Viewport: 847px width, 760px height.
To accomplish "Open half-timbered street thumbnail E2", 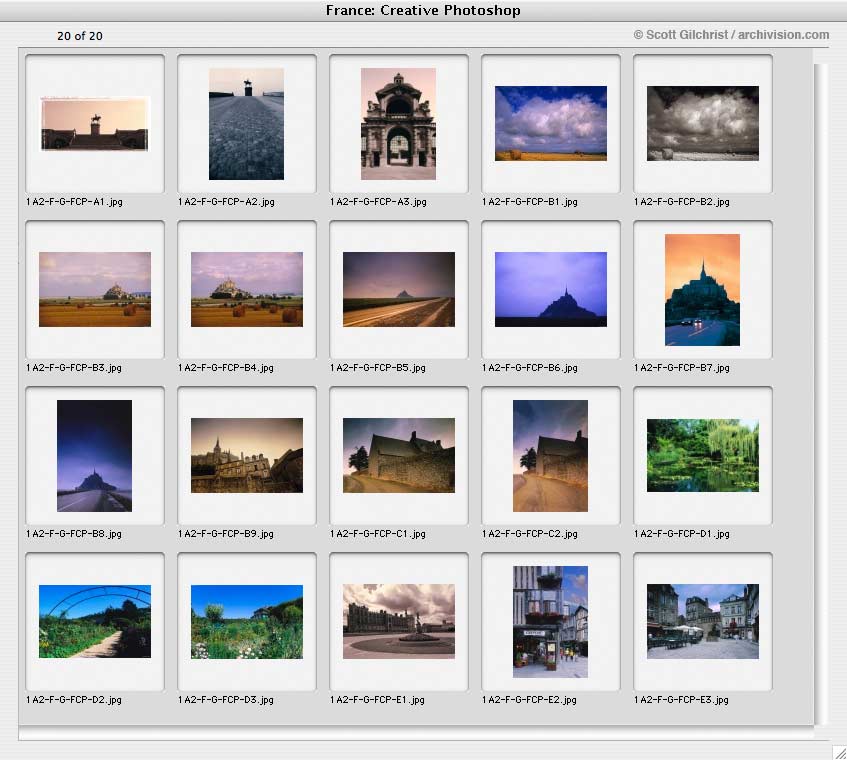I will click(550, 622).
